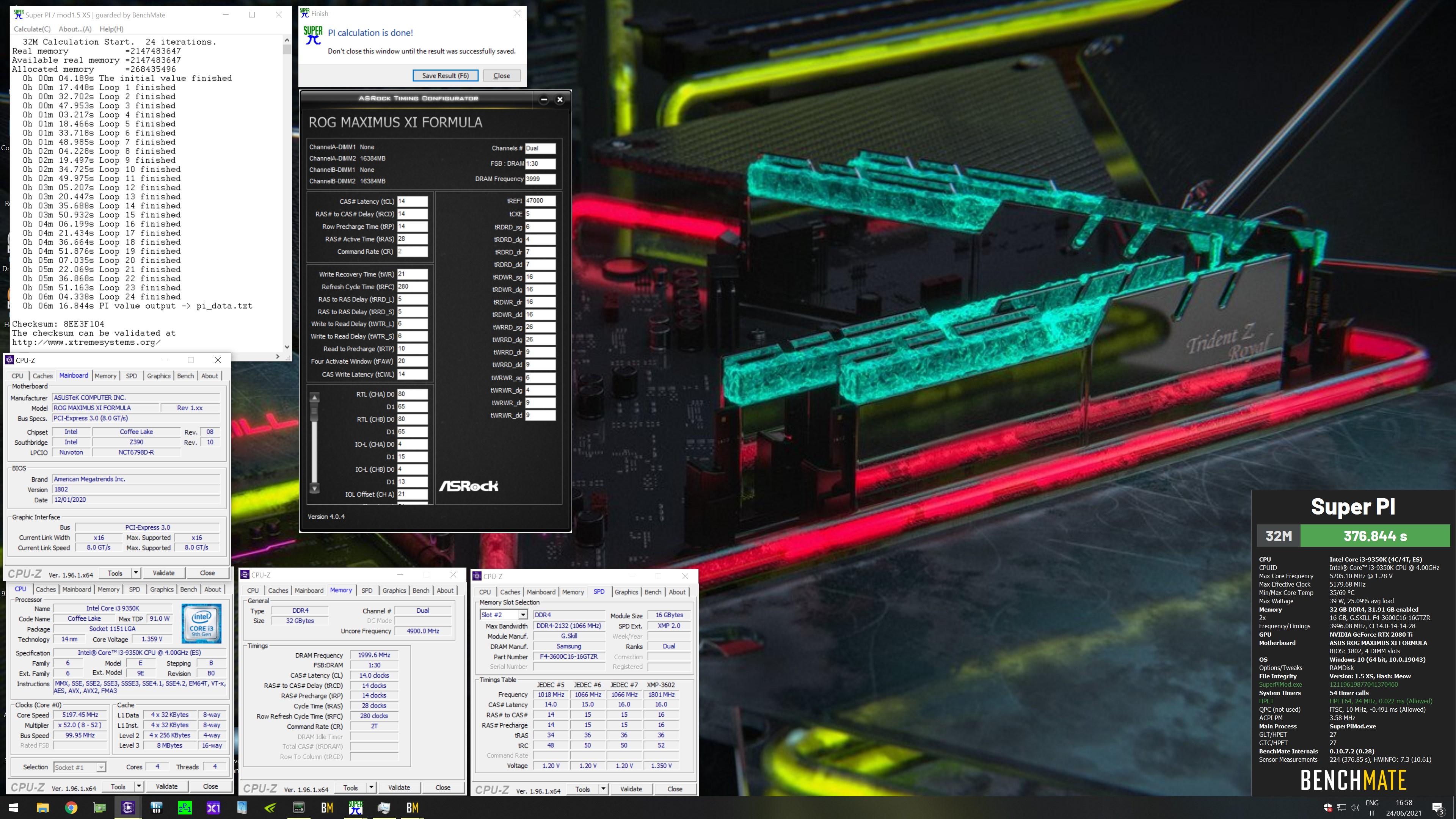The image size is (1456, 819).
Task: Click Validate in the Mainboard CPU-Z window
Action: click(164, 573)
